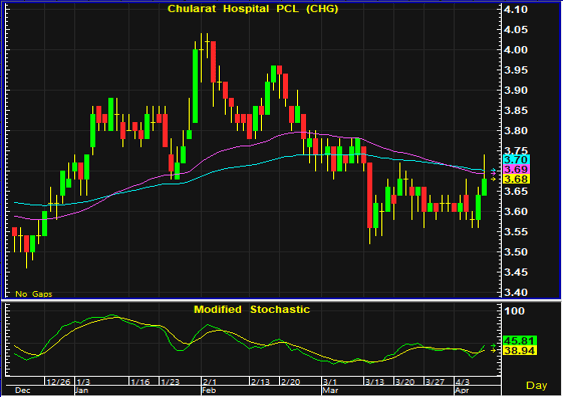Screen dimensions: 563x397
Task: Click the cyan arrow marker beside 3.70
Action: point(493,170)
